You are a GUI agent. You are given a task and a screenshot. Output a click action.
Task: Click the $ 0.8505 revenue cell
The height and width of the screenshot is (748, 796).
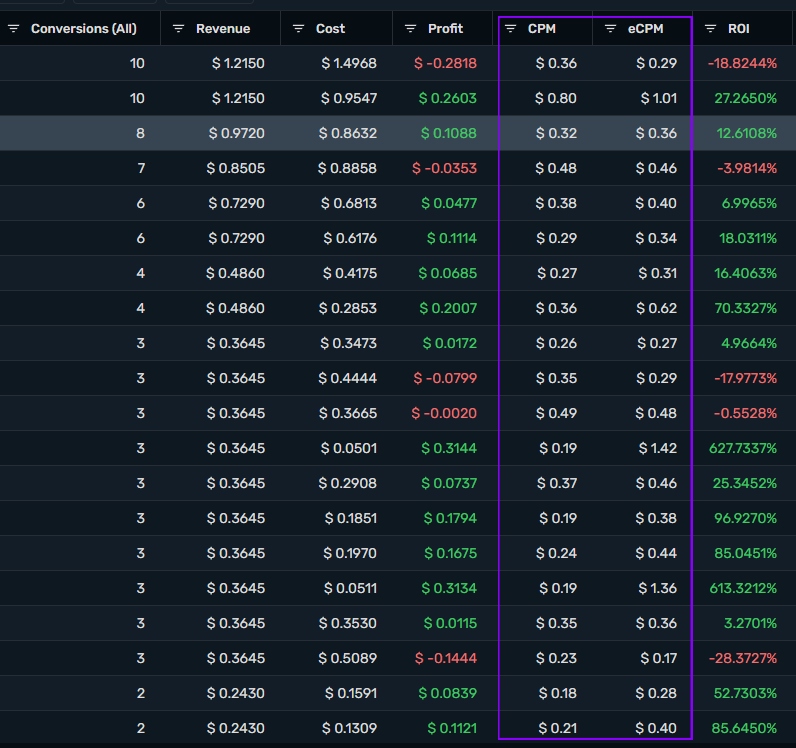tap(236, 169)
